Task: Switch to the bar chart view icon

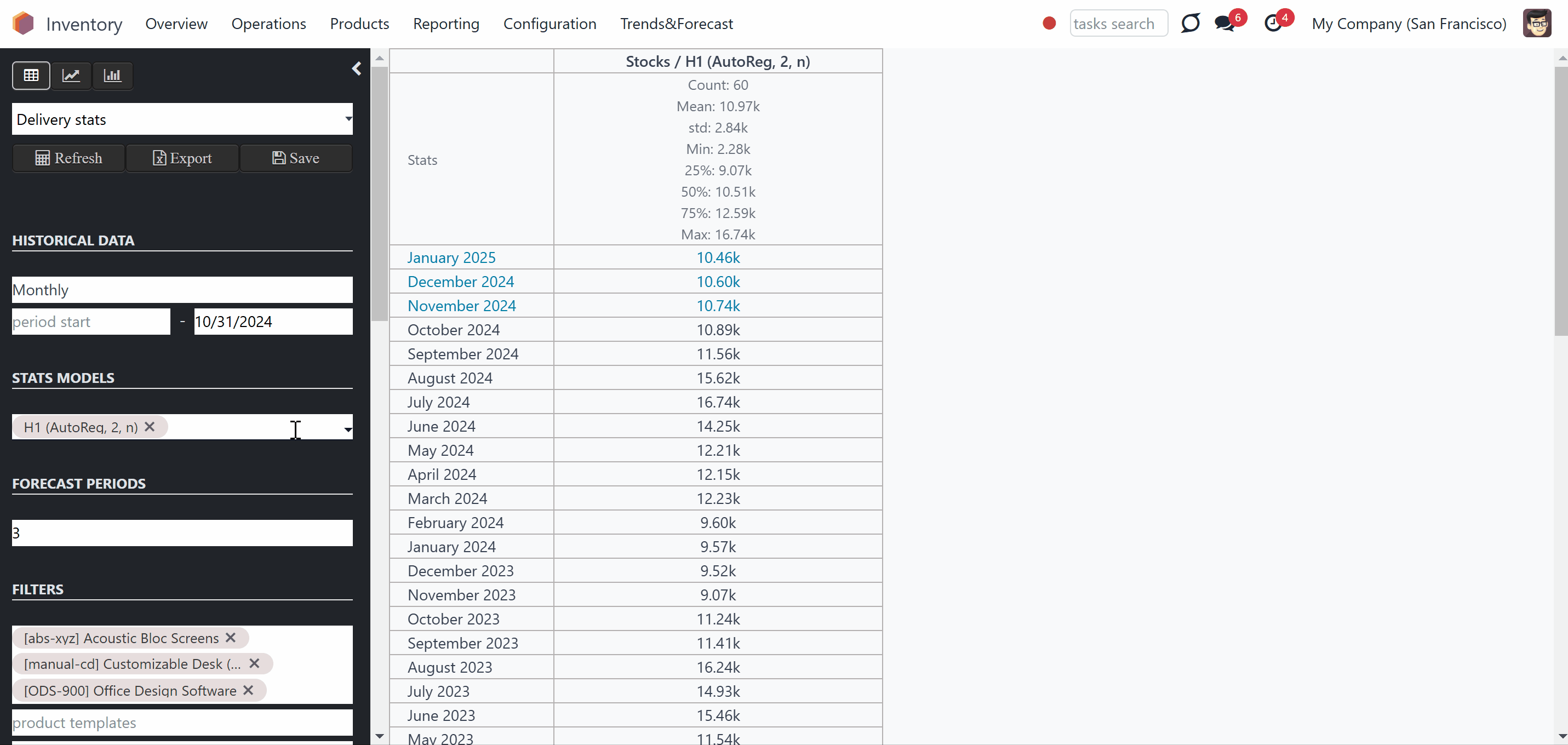Action: click(113, 76)
